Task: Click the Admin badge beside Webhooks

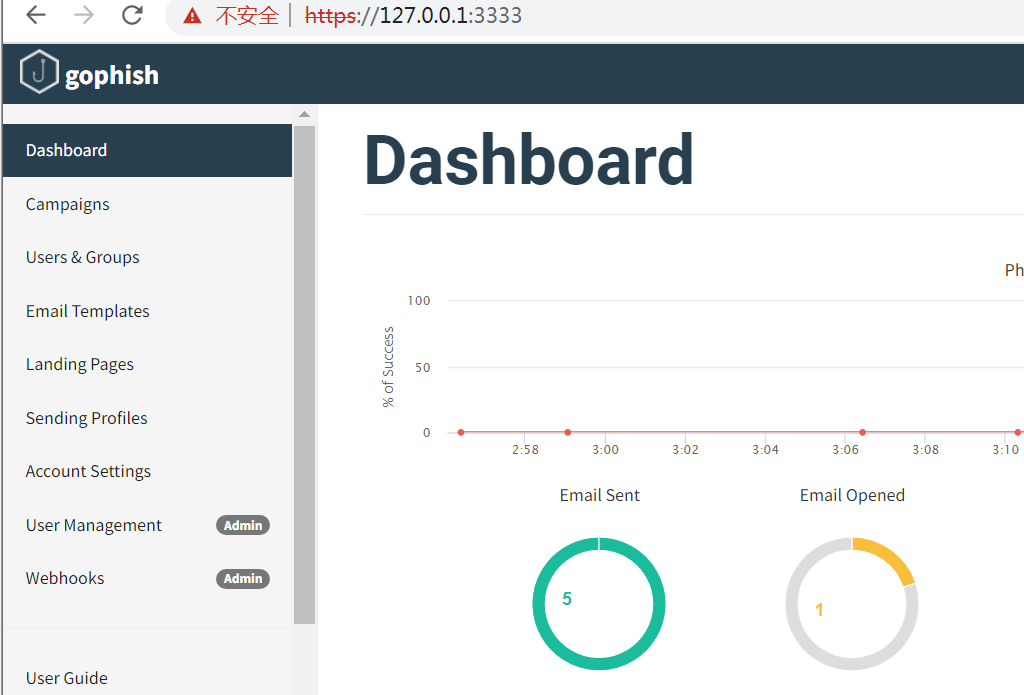Action: coord(243,579)
